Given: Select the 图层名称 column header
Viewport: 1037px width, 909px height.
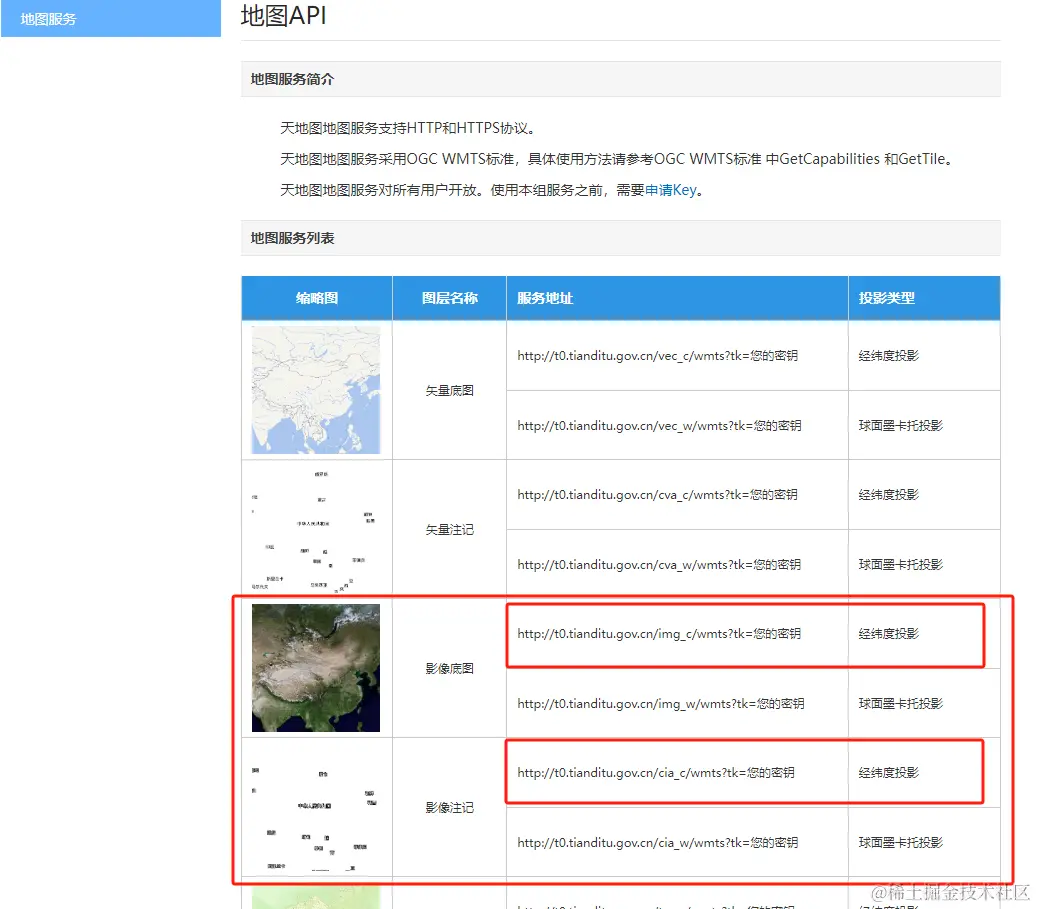Looking at the screenshot, I should [x=449, y=298].
